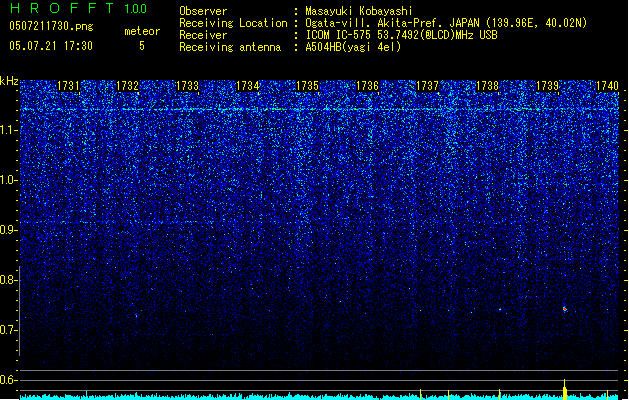Viewport: 629px width, 400px height.
Task: Click the date stamp 05.07.21 17:30
Action: point(51,46)
